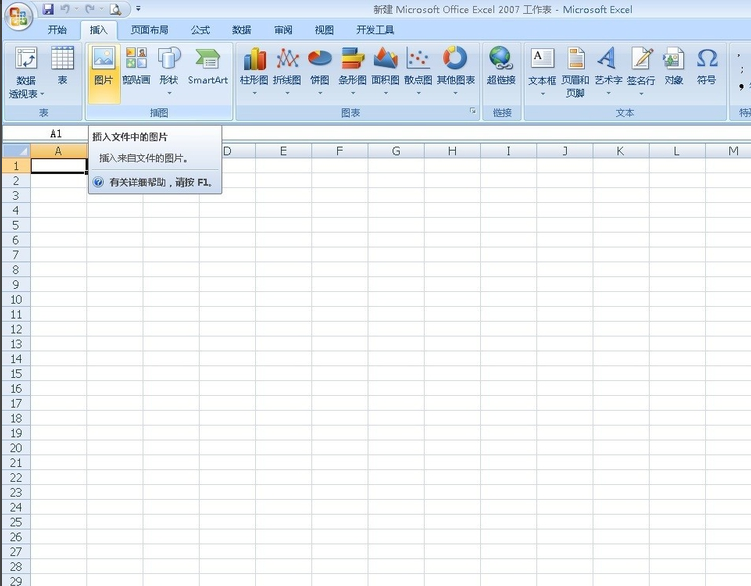Insert a SmartArt graphic
This screenshot has width=751, height=586.
[208, 66]
